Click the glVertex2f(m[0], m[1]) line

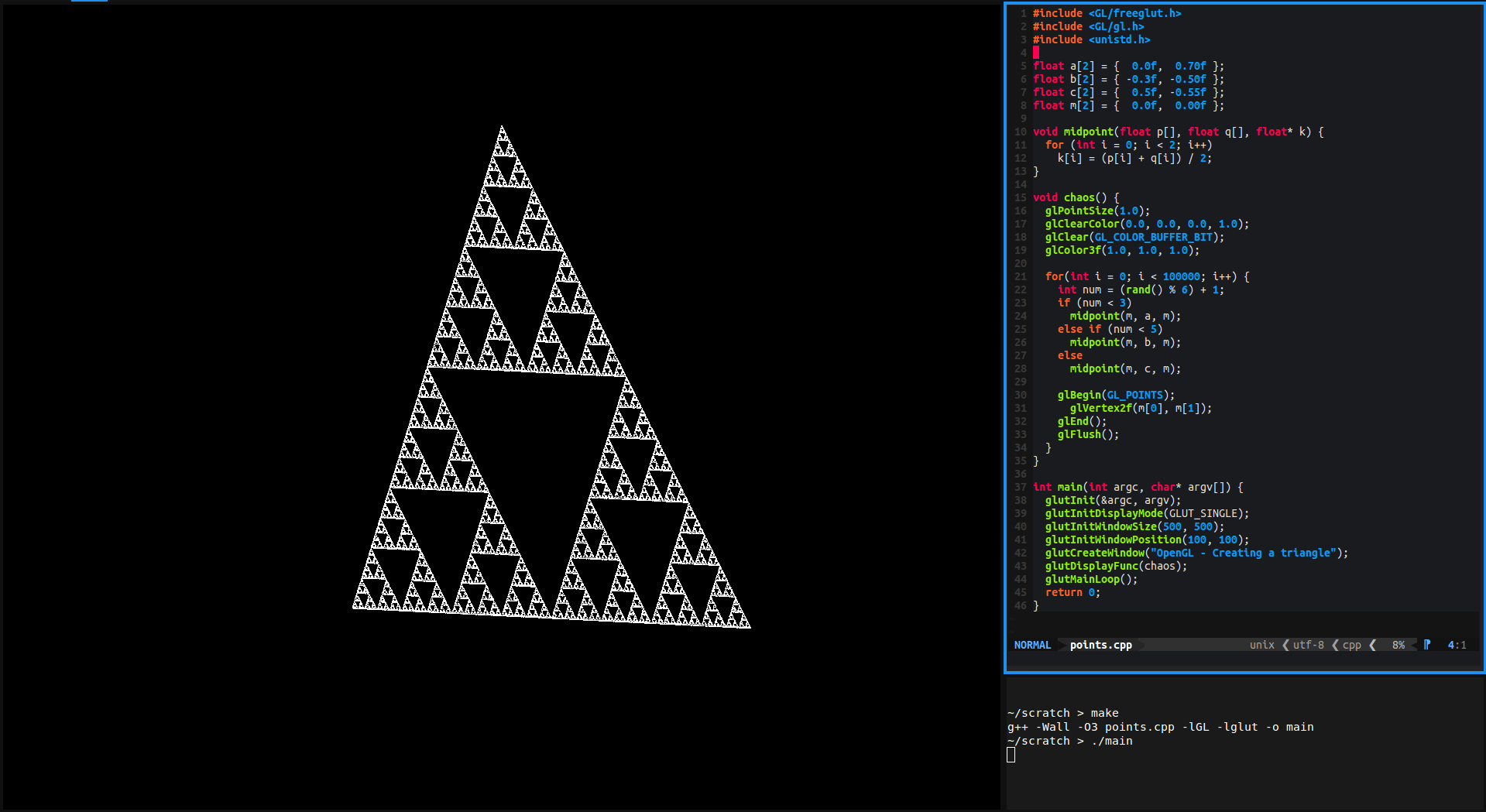(1141, 408)
